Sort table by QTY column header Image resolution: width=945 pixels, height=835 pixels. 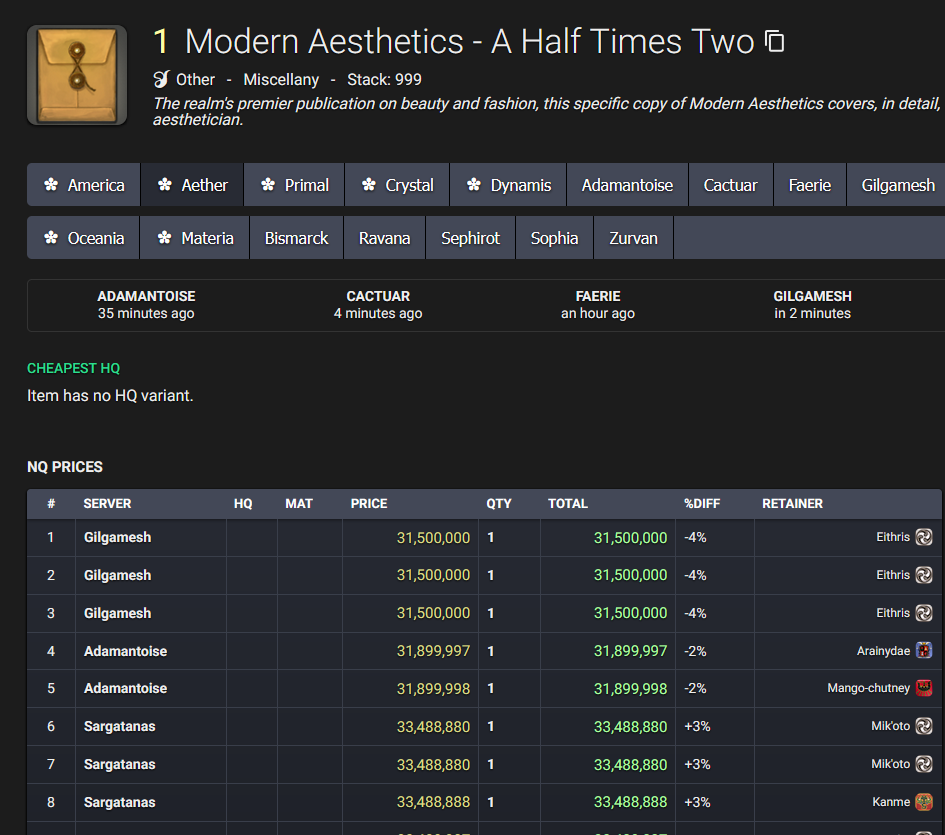coord(499,503)
